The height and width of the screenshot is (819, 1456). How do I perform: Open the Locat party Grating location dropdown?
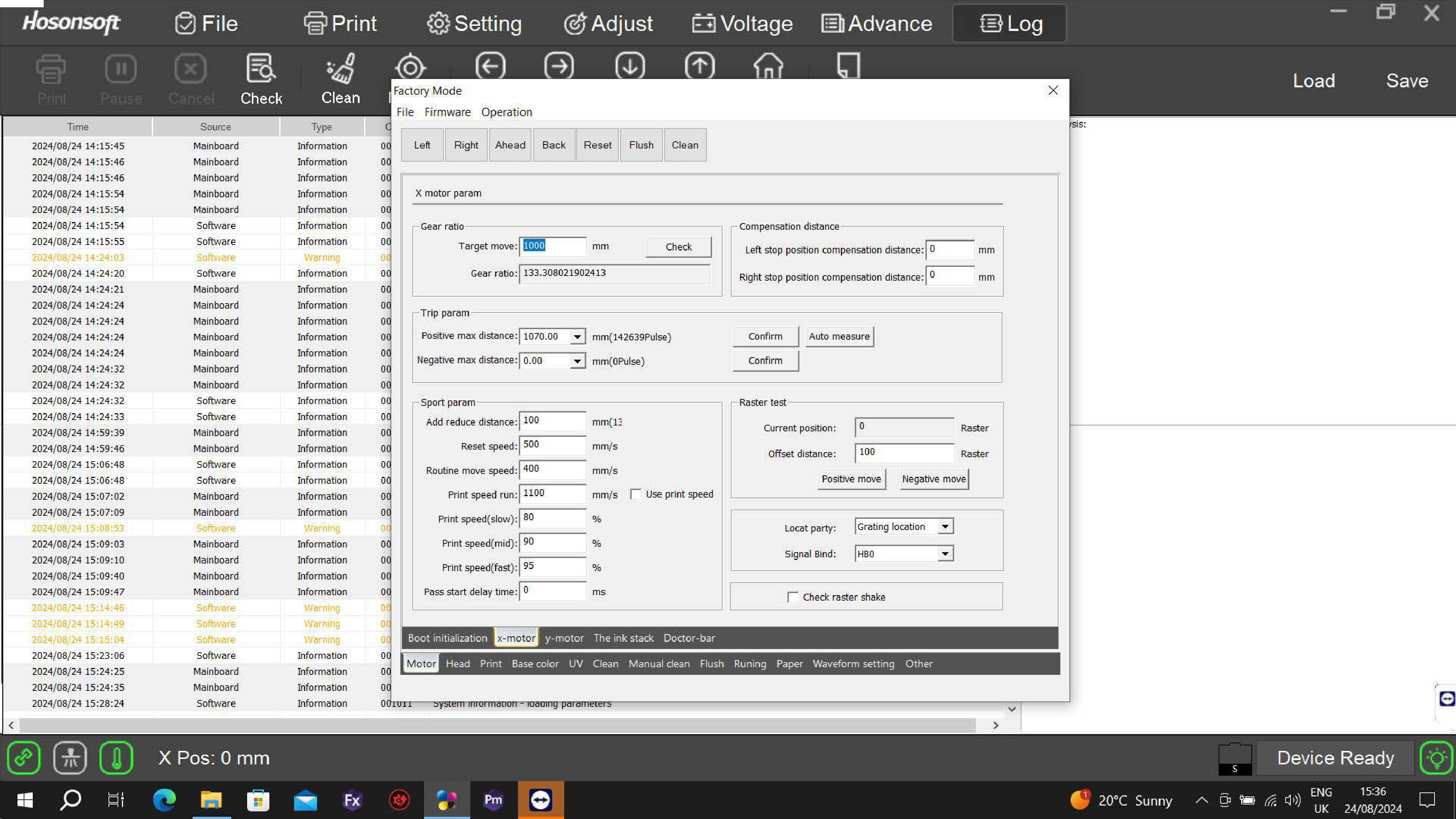pyautogui.click(x=945, y=527)
